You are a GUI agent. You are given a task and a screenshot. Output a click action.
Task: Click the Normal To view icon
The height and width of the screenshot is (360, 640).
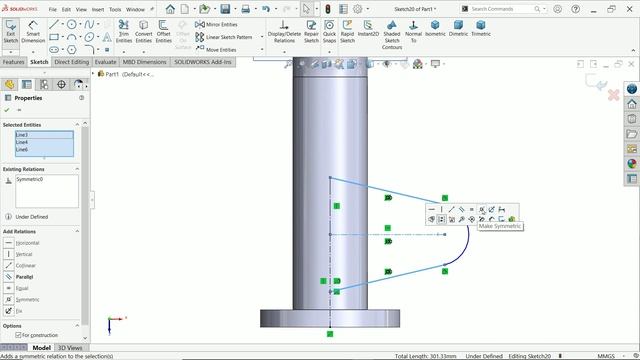click(x=413, y=32)
